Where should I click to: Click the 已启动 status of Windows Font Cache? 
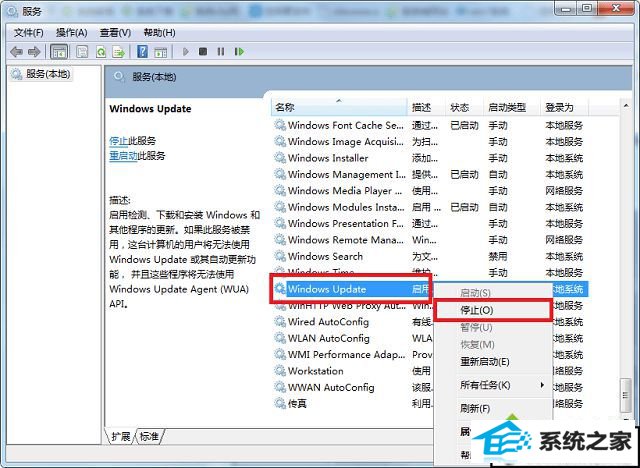(x=464, y=125)
